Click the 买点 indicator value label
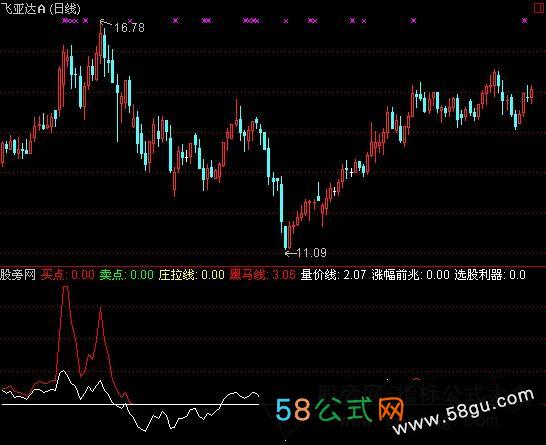The height and width of the screenshot is (445, 546). click(68, 275)
